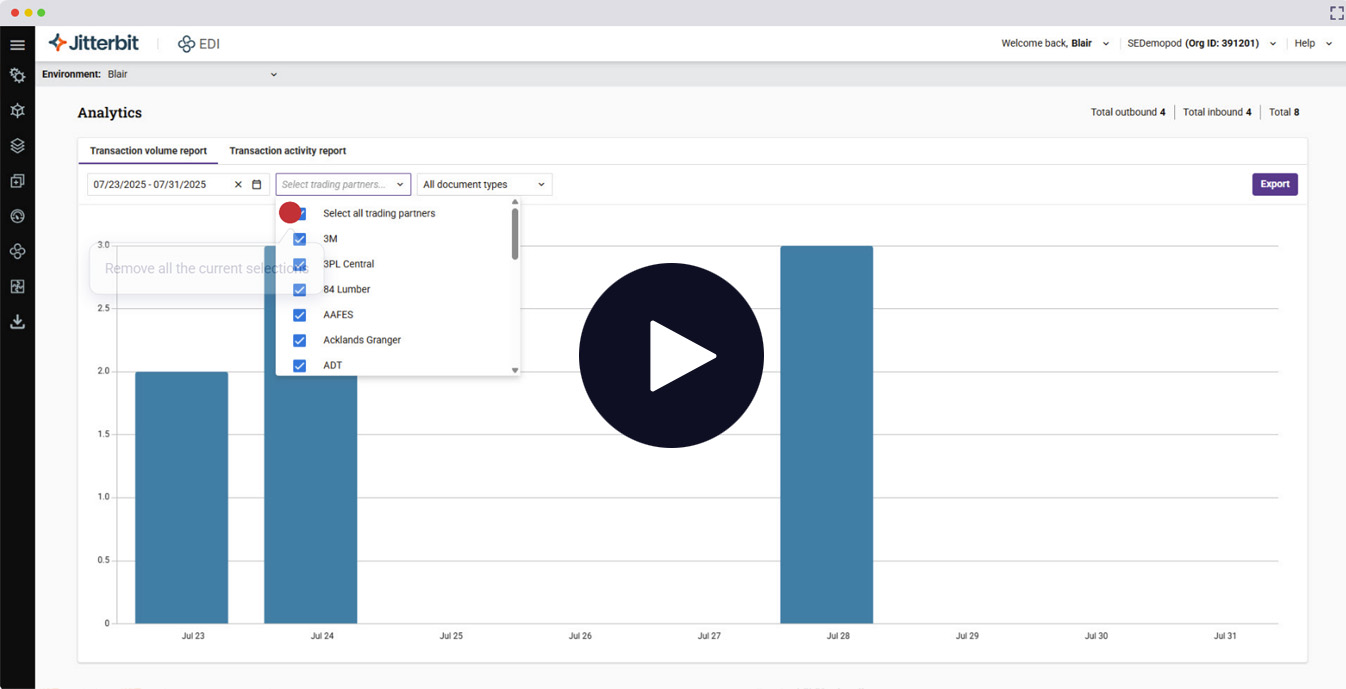Open the globe icon in the left sidebar
Screen dimensions: 1346x689
[x=16, y=216]
